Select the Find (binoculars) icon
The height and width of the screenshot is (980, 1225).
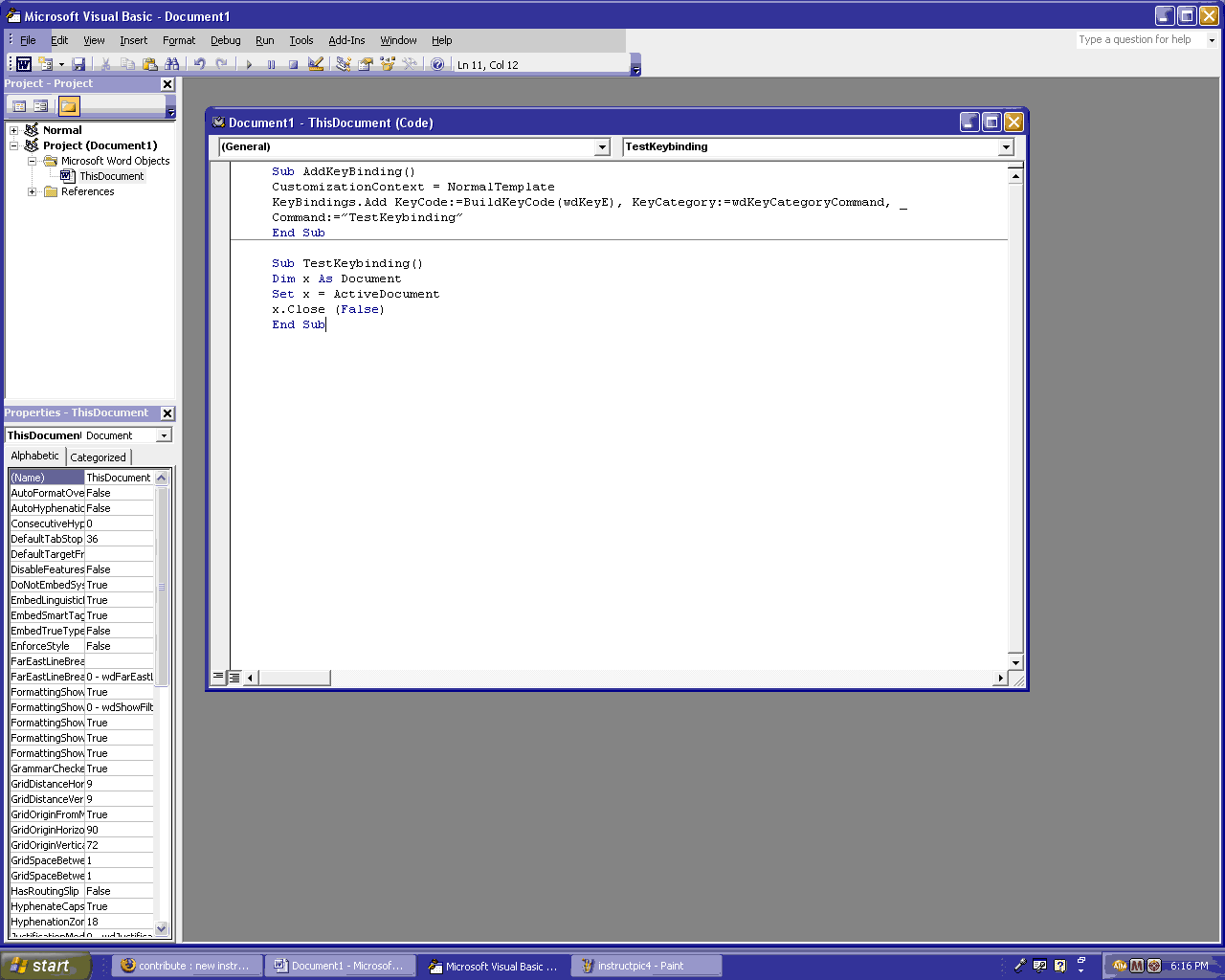point(172,64)
